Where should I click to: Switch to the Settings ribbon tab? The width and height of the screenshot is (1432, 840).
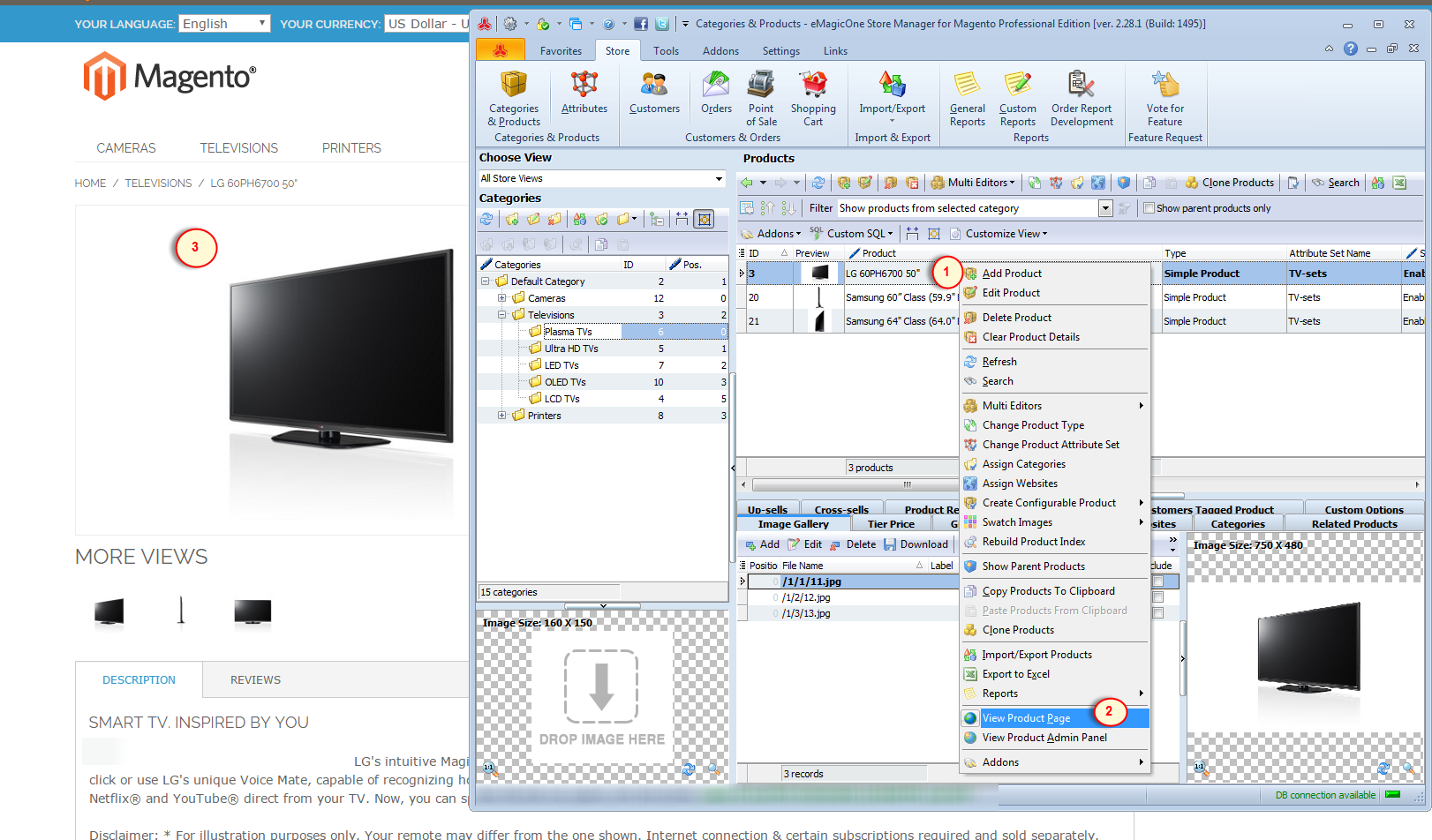tap(780, 51)
